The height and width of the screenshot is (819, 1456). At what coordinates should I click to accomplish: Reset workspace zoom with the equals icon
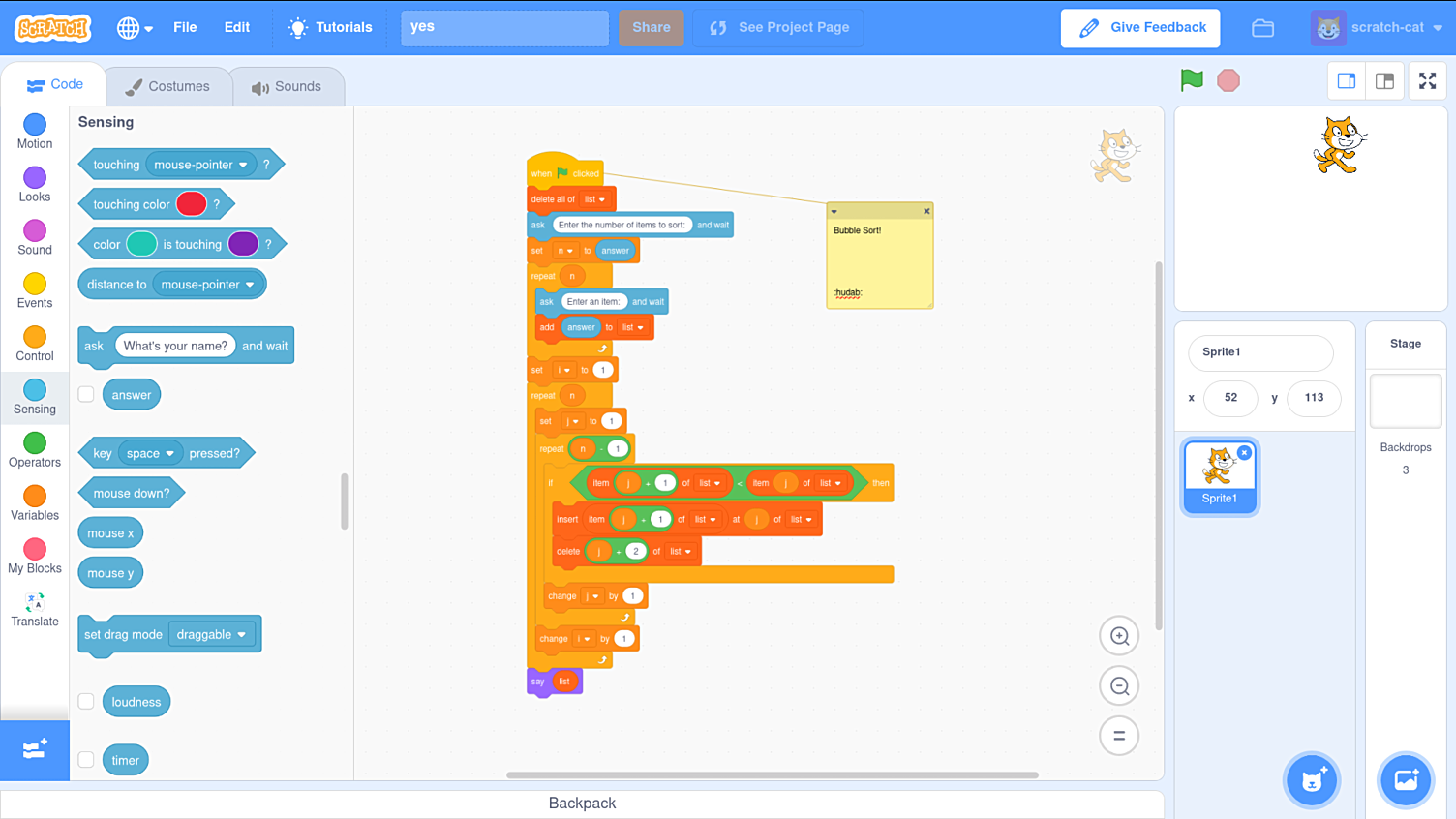tap(1119, 736)
